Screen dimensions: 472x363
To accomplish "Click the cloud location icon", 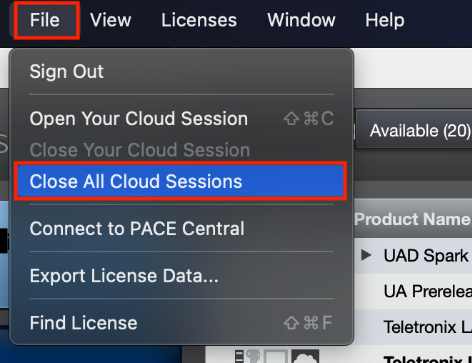I will click(x=305, y=357).
